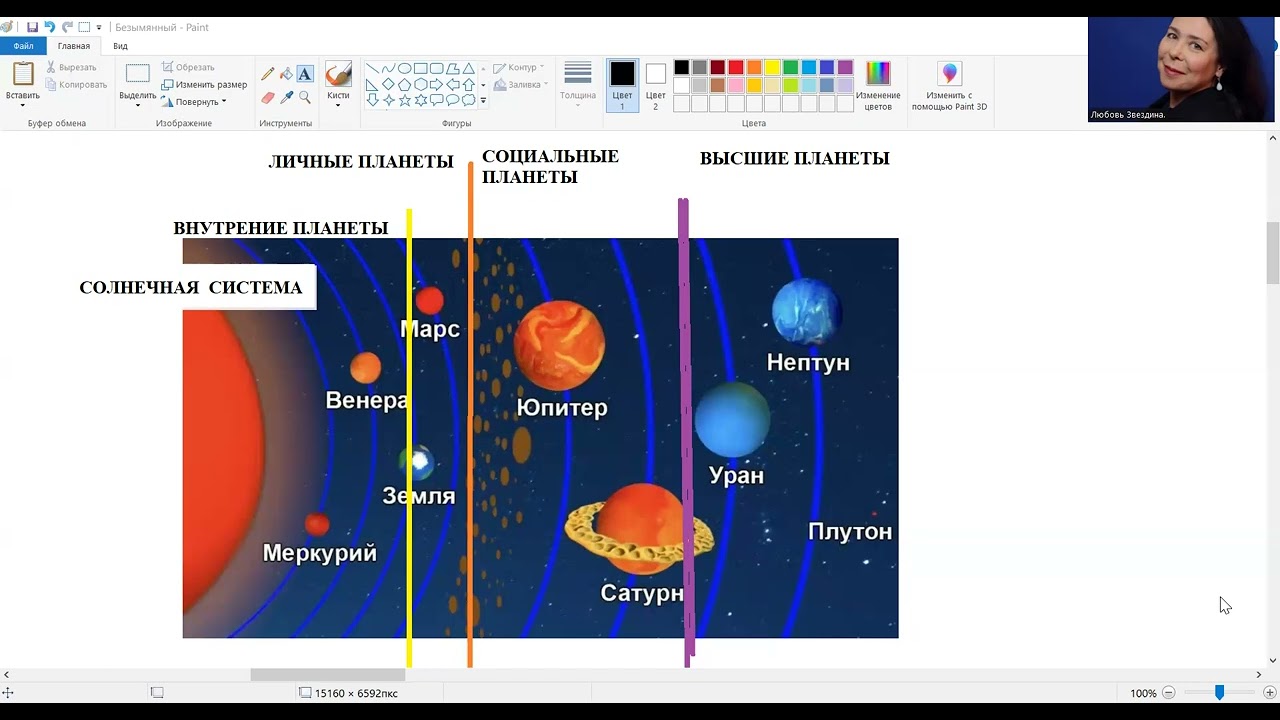
Task: Select Цвет 1 foreground color box
Action: click(622, 85)
